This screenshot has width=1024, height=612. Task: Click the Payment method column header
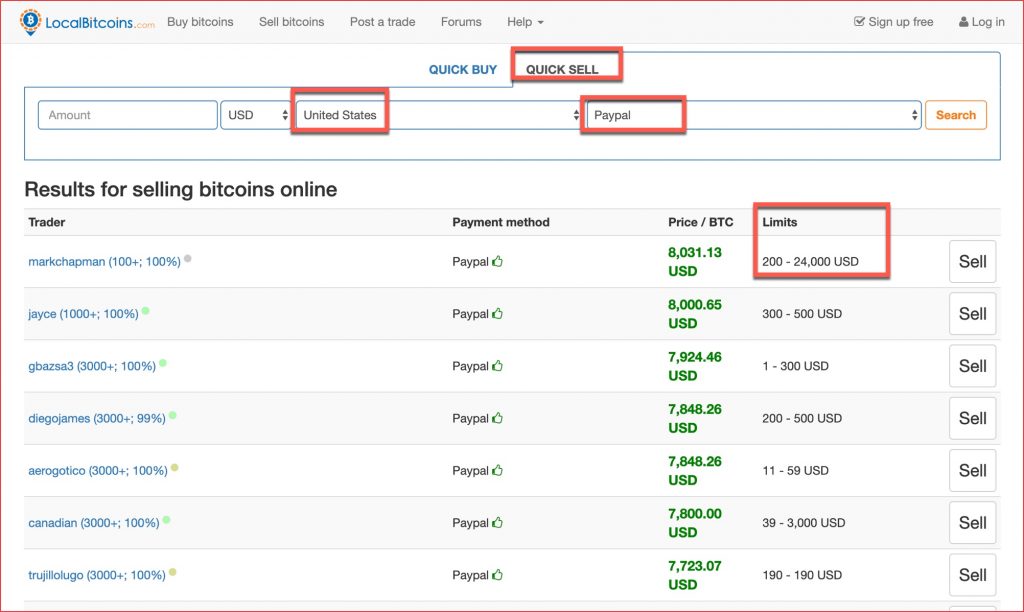pos(501,222)
